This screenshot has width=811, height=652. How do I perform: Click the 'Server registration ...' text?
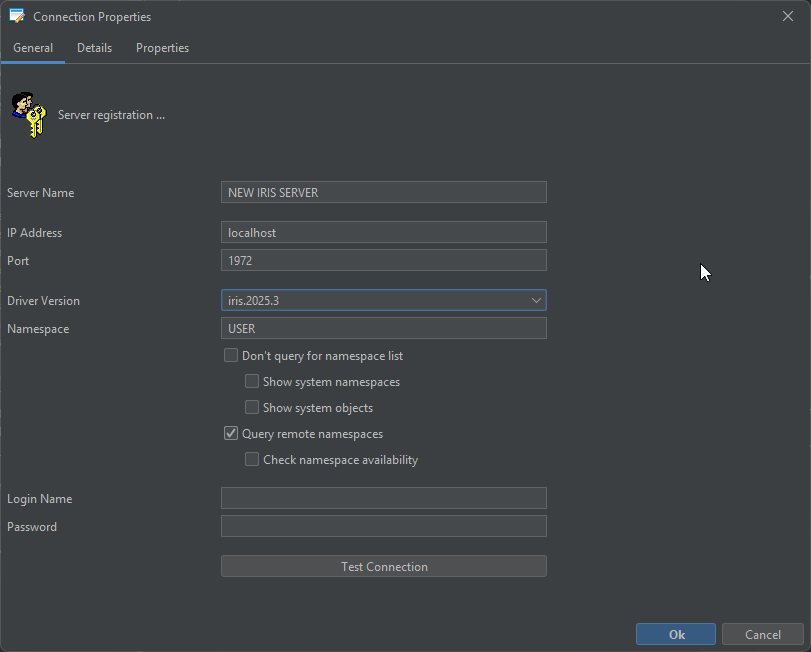tap(111, 115)
